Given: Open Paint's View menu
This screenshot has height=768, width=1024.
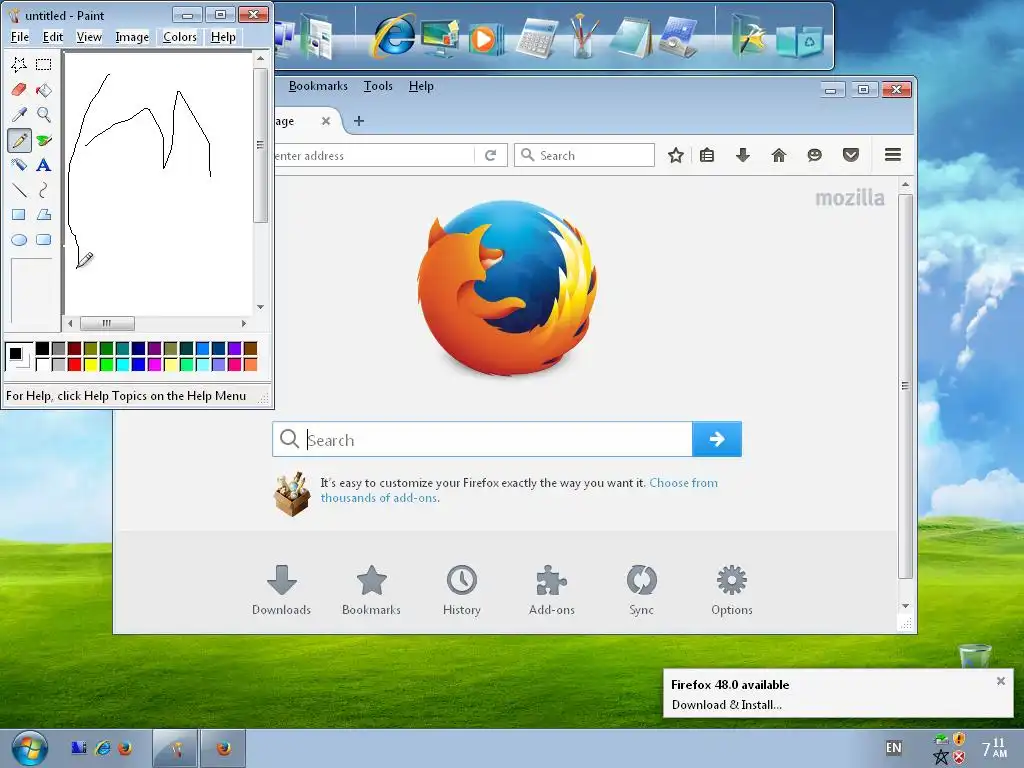Looking at the screenshot, I should 89,37.
